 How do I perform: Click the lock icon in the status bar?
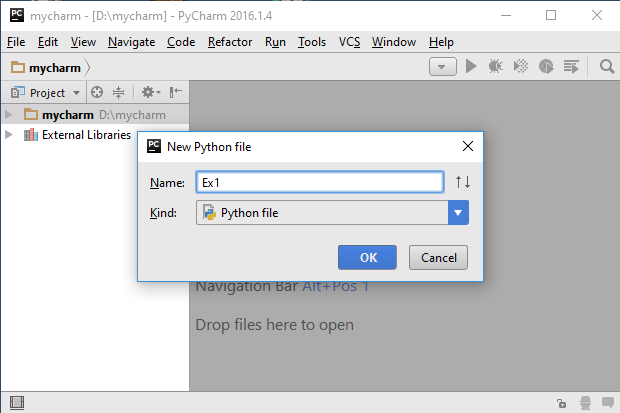pos(561,403)
